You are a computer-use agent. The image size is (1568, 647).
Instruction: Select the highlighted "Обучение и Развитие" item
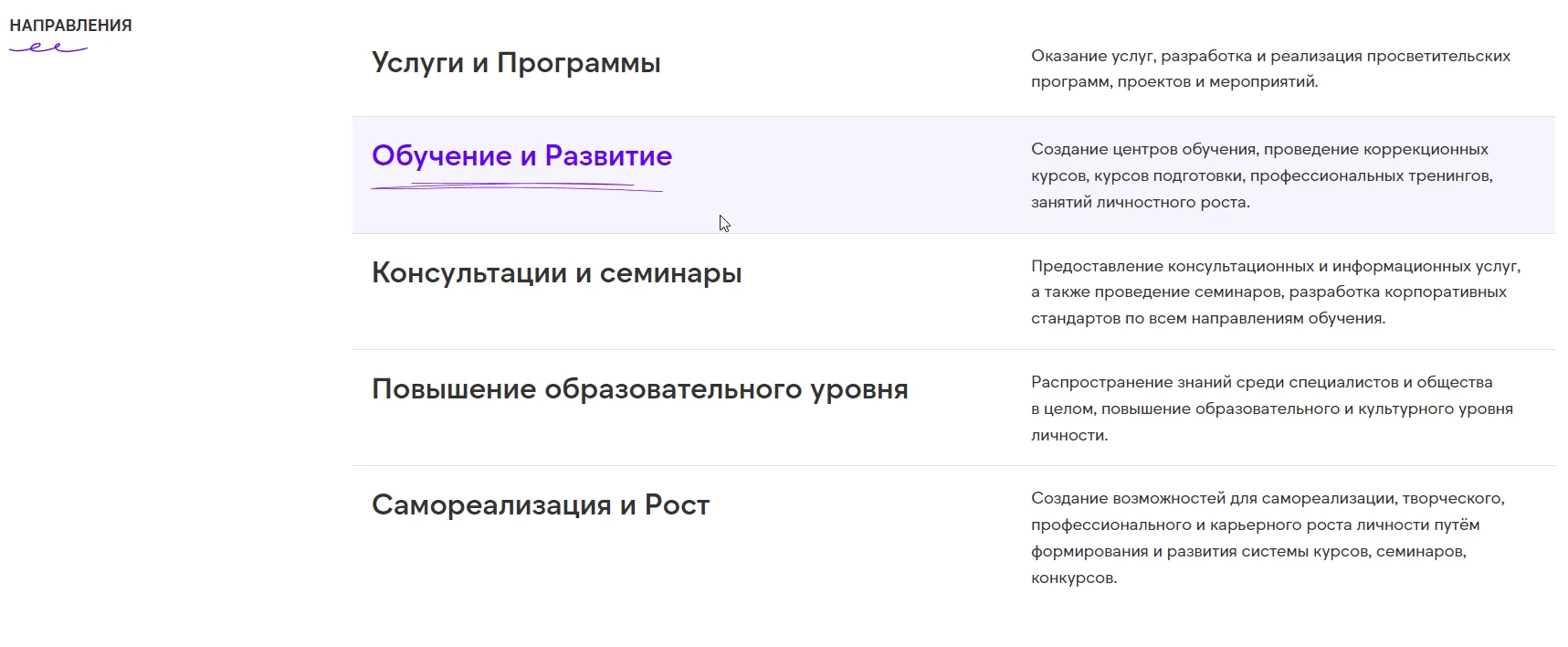[x=520, y=155]
